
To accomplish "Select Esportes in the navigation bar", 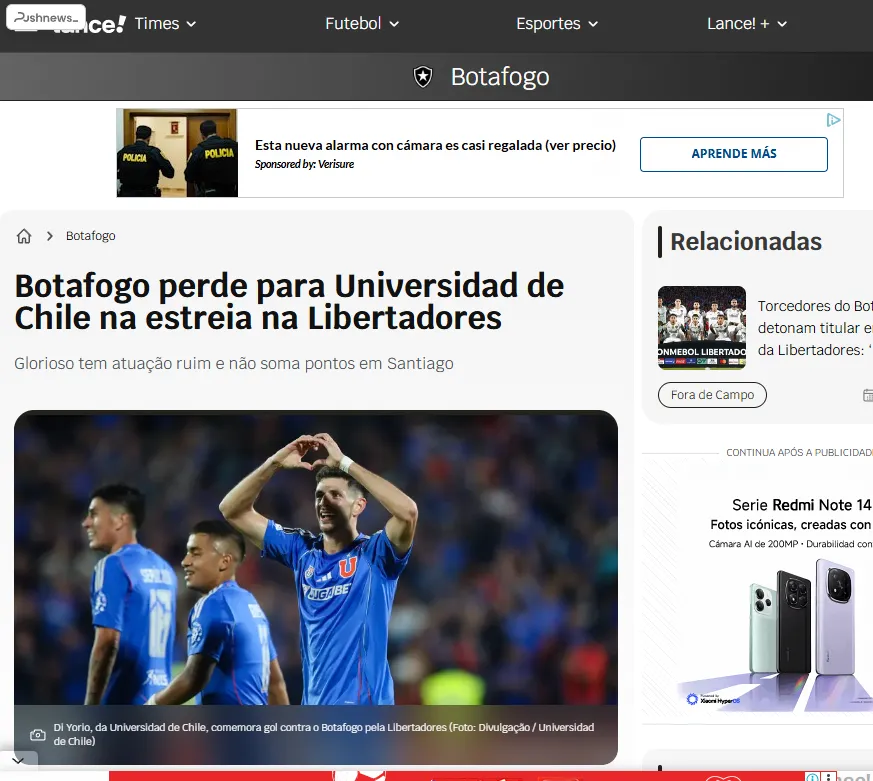I will pos(556,23).
